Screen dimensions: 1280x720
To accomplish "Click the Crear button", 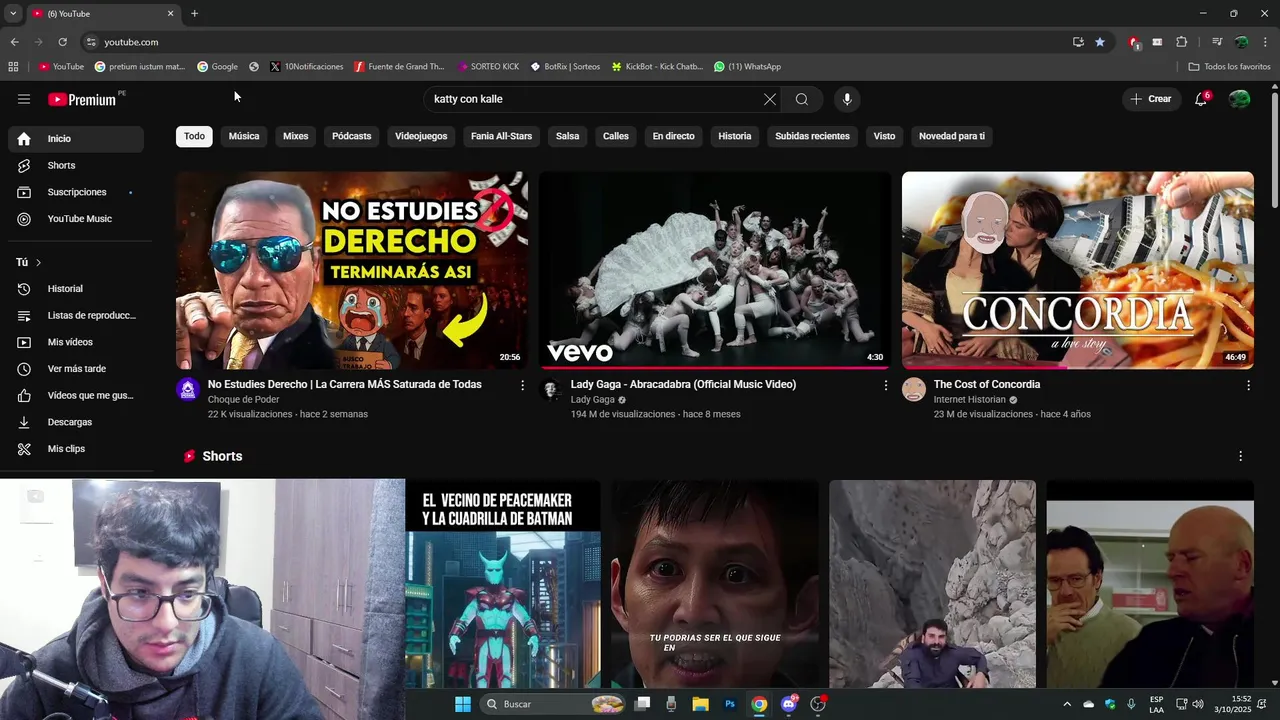I will 1150,99.
